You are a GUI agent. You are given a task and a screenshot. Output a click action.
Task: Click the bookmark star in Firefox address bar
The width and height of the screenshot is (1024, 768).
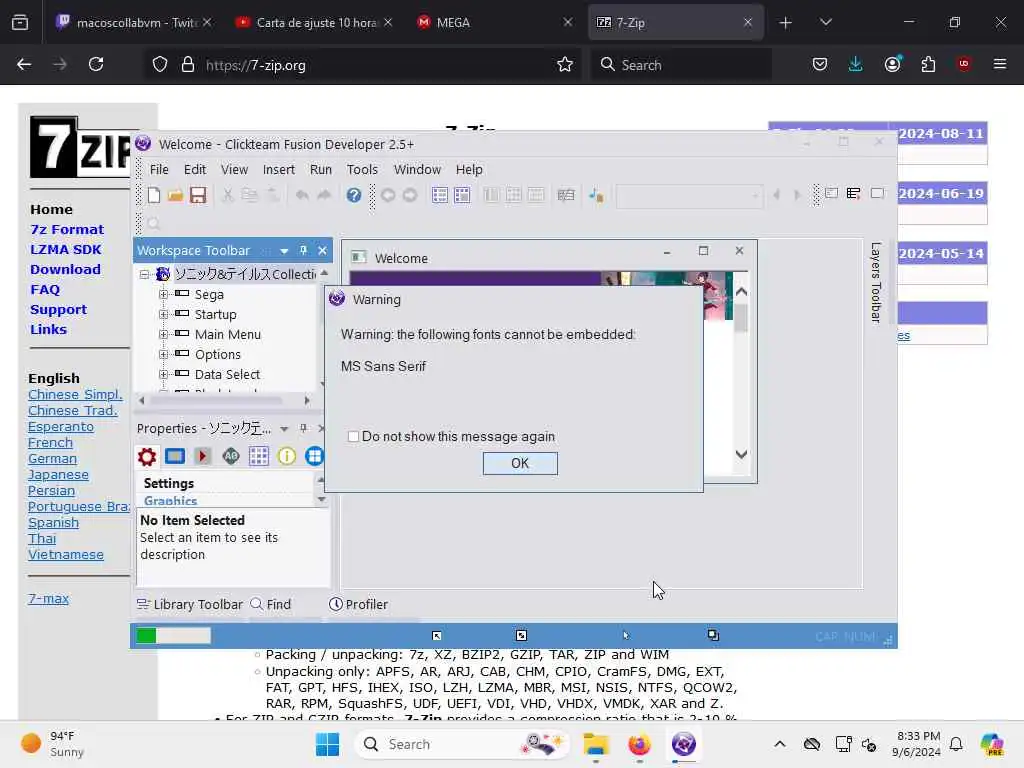[x=565, y=64]
